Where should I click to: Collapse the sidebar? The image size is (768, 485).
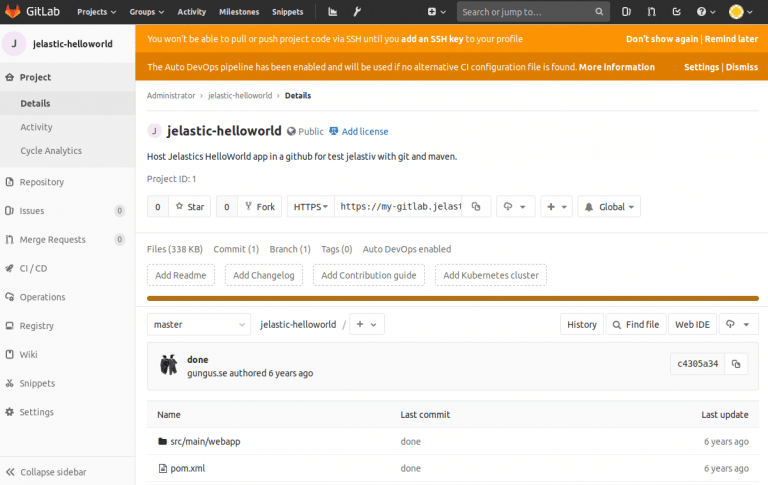pos(68,472)
